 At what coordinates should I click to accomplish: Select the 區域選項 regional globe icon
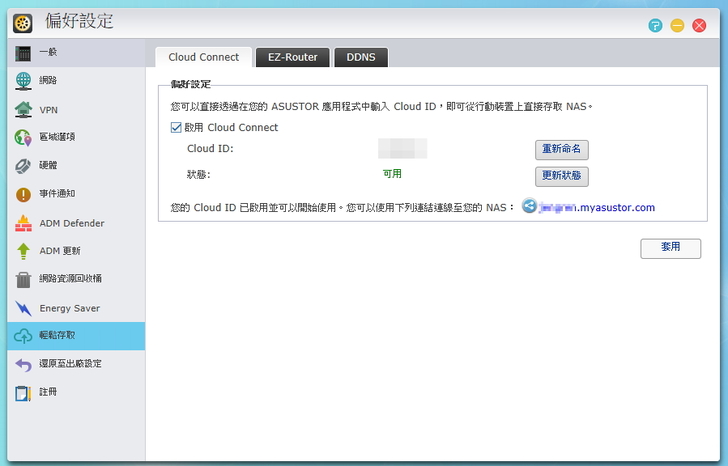click(x=23, y=137)
